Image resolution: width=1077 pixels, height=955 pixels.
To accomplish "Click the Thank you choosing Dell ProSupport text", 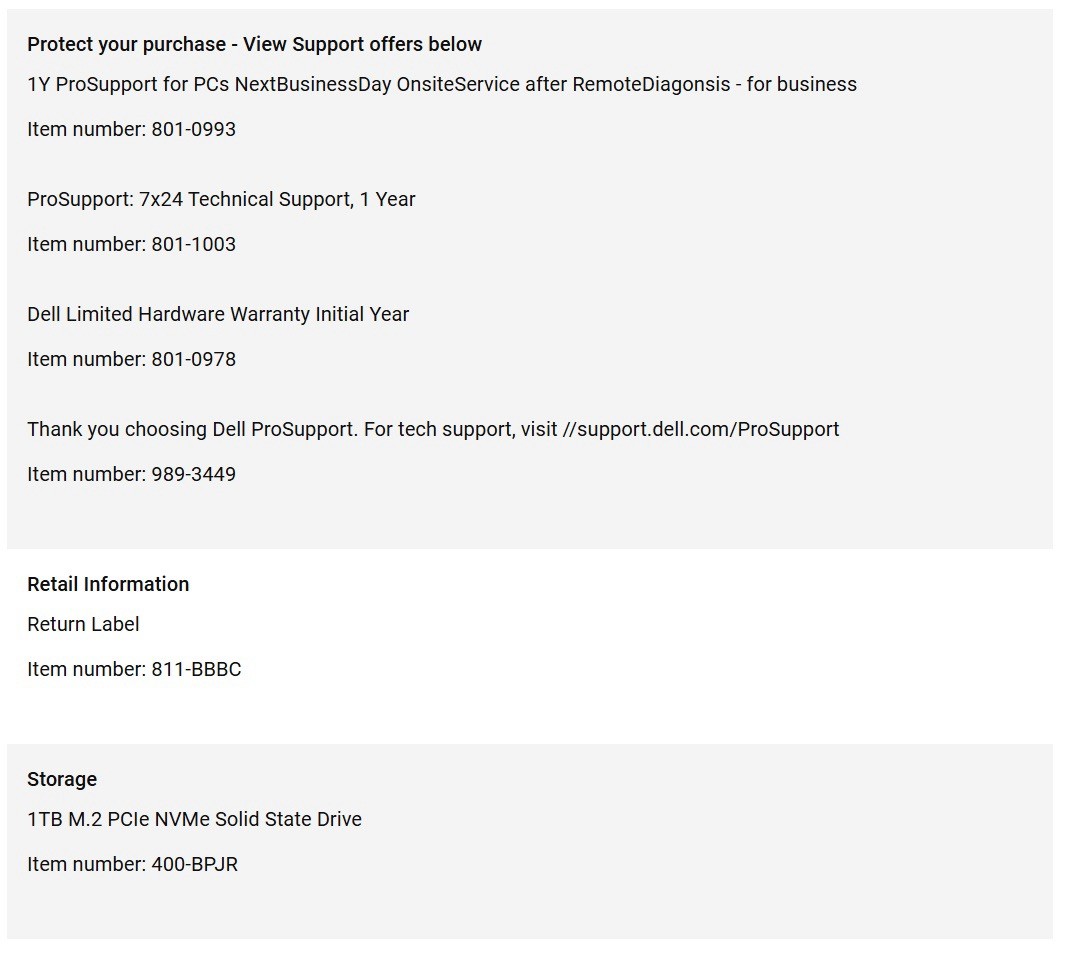I will click(x=192, y=429).
